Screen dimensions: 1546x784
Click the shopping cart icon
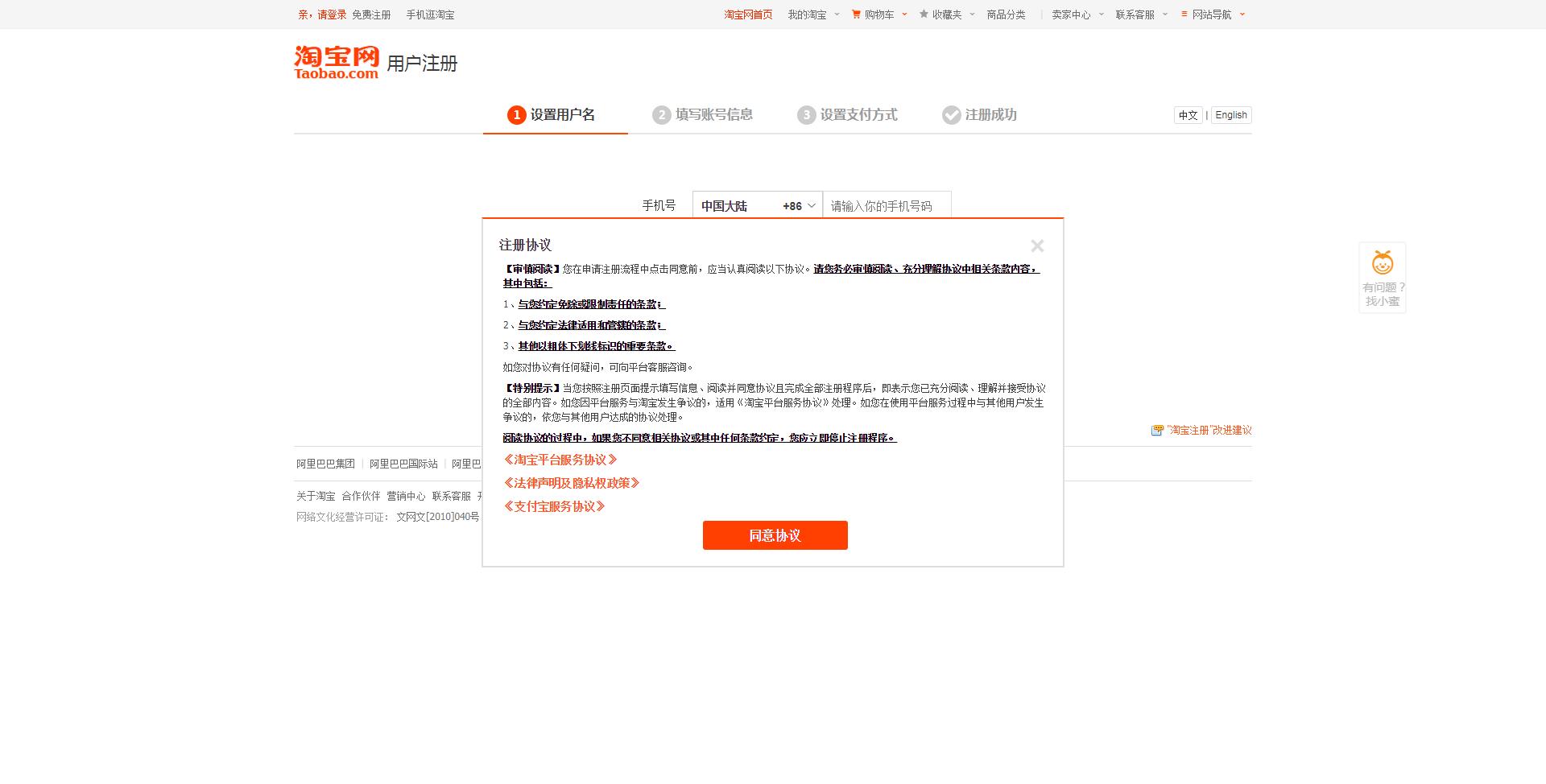854,14
